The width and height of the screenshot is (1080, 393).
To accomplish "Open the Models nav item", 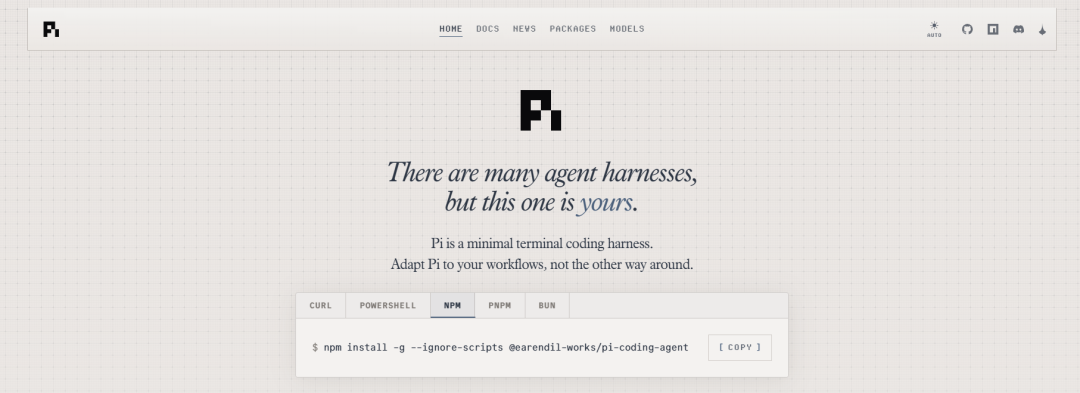I will 627,29.
